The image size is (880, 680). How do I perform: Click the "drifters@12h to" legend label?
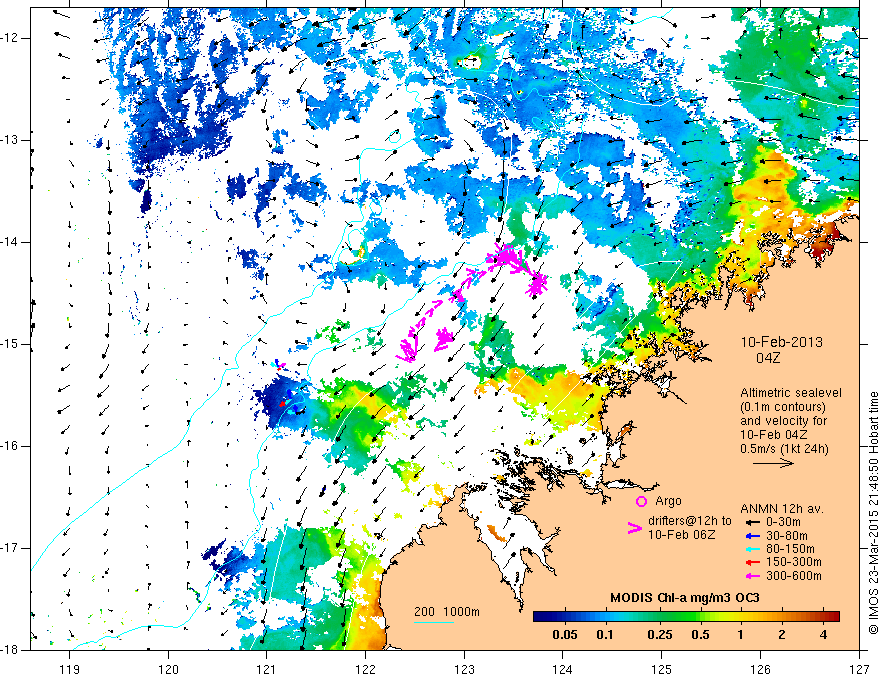tap(690, 521)
